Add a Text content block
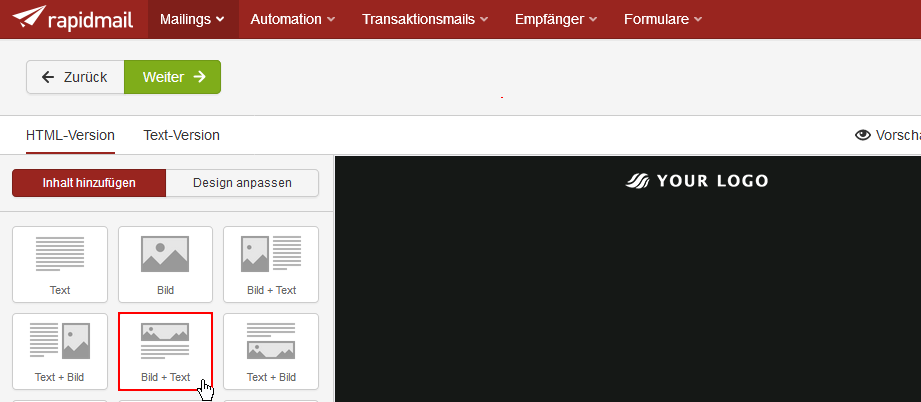921x402 pixels. [60, 264]
